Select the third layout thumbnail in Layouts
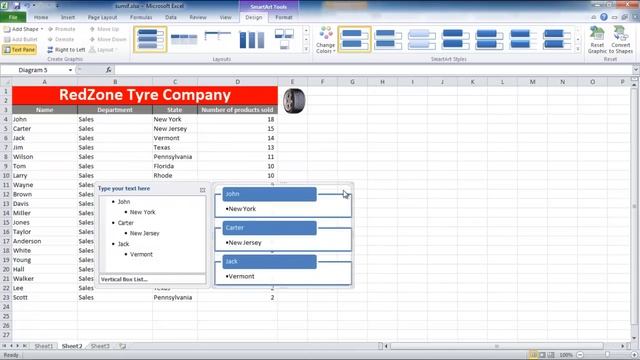 (217, 40)
